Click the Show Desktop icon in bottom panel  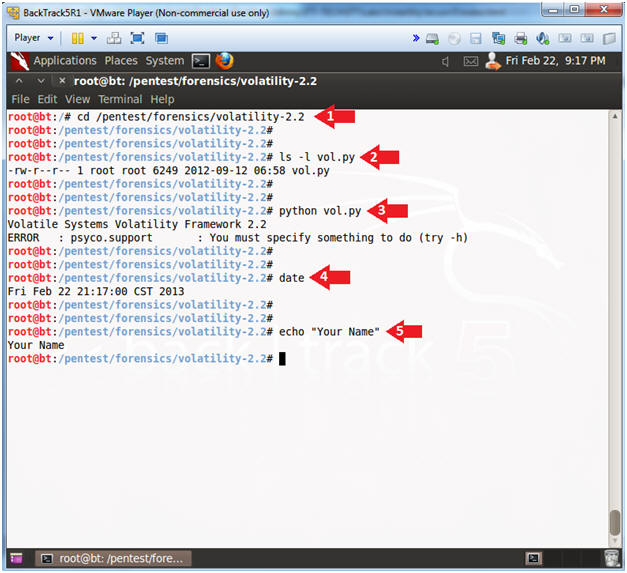pyautogui.click(x=16, y=558)
